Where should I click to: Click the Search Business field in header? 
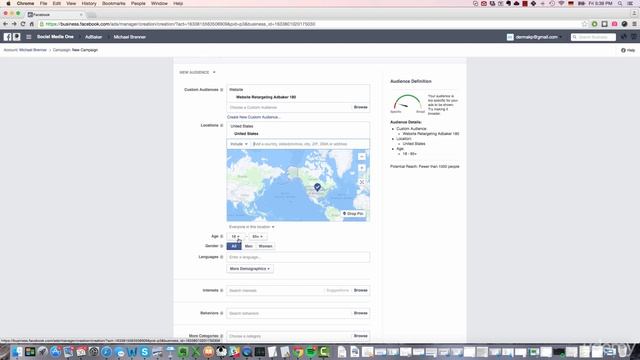pos(593,37)
